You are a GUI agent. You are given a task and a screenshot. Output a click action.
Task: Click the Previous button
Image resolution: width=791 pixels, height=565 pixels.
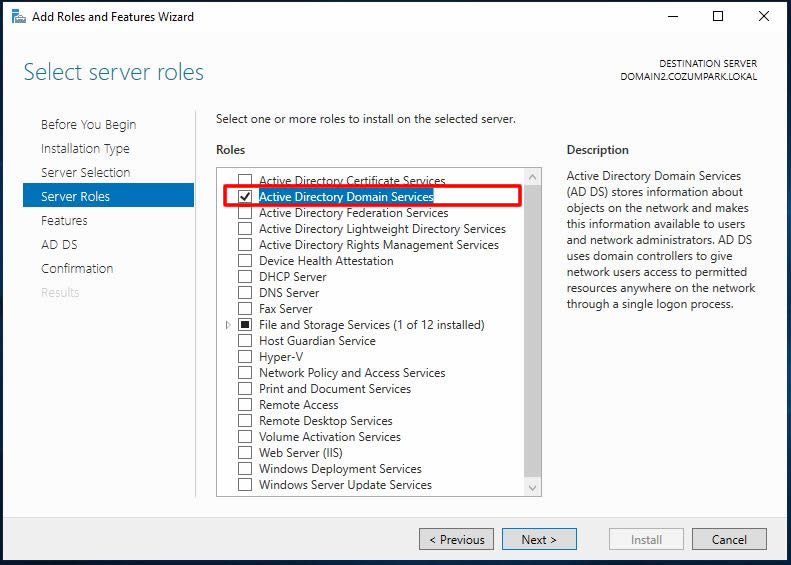pyautogui.click(x=457, y=539)
